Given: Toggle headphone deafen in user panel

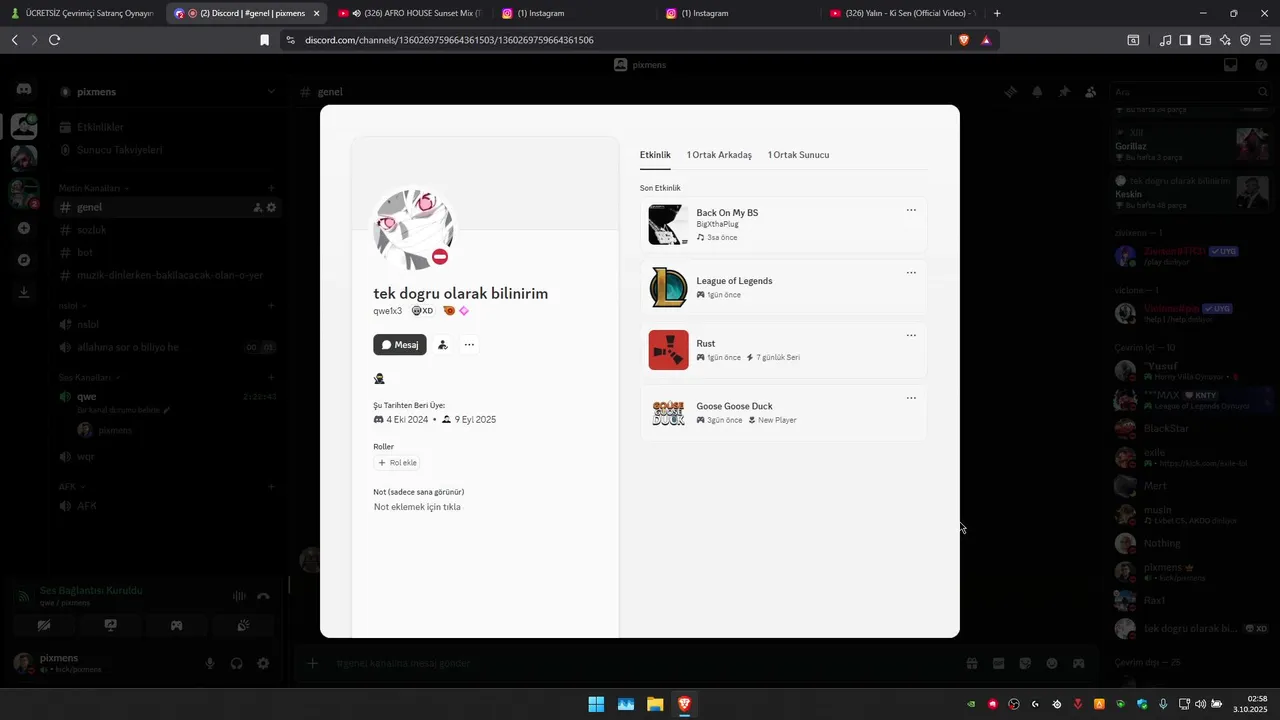Looking at the screenshot, I should (x=237, y=663).
